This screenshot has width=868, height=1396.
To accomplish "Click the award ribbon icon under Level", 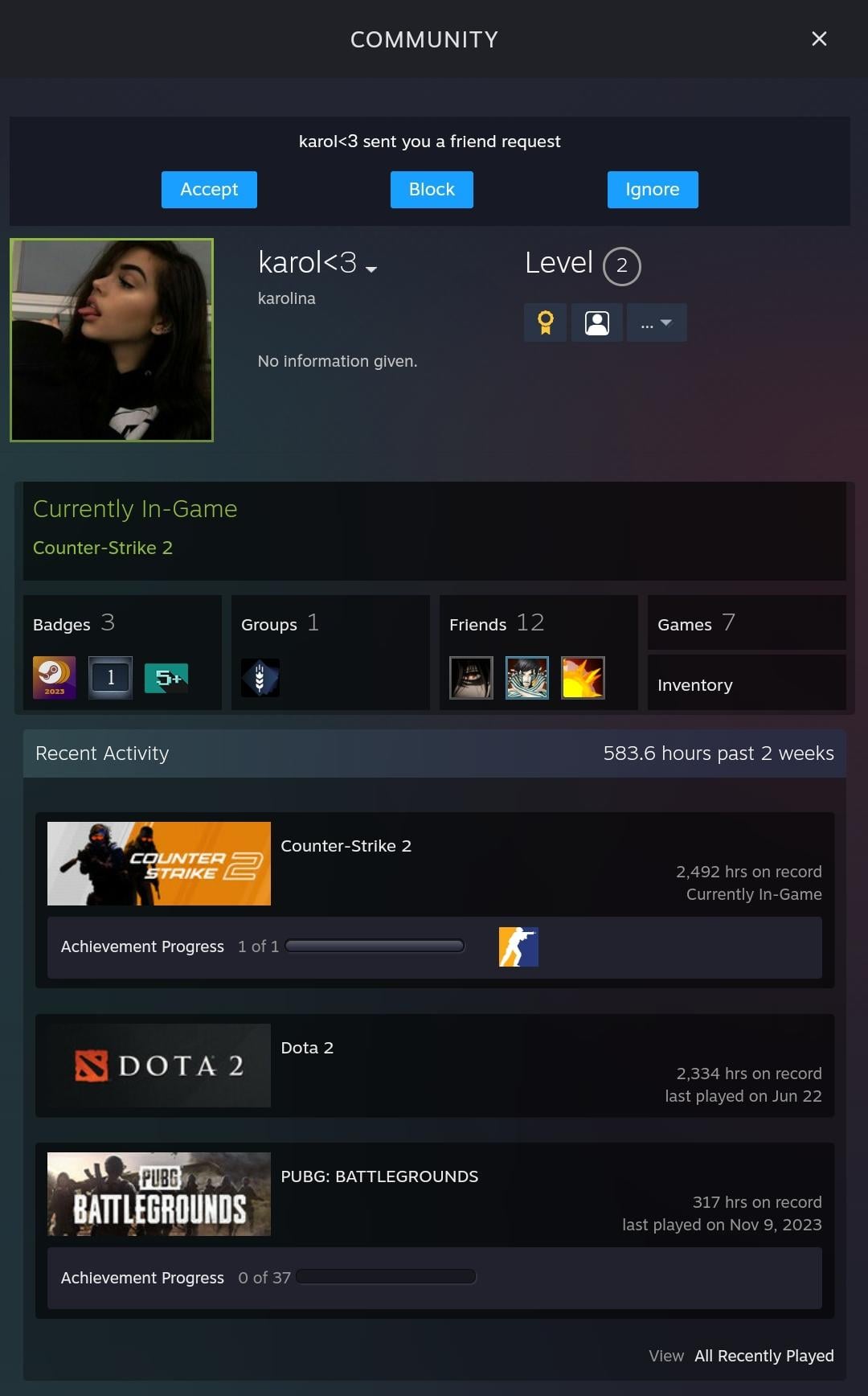I will [x=545, y=322].
